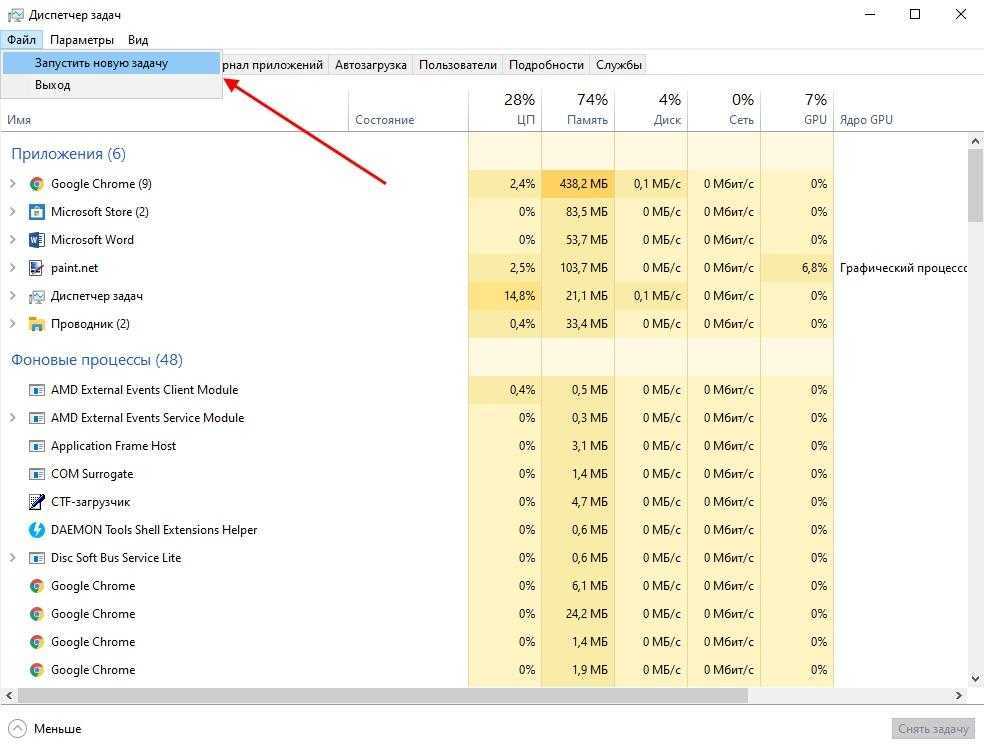This screenshot has height=753, width=984.
Task: Switch to the Автозагрузка tab
Action: [x=370, y=65]
